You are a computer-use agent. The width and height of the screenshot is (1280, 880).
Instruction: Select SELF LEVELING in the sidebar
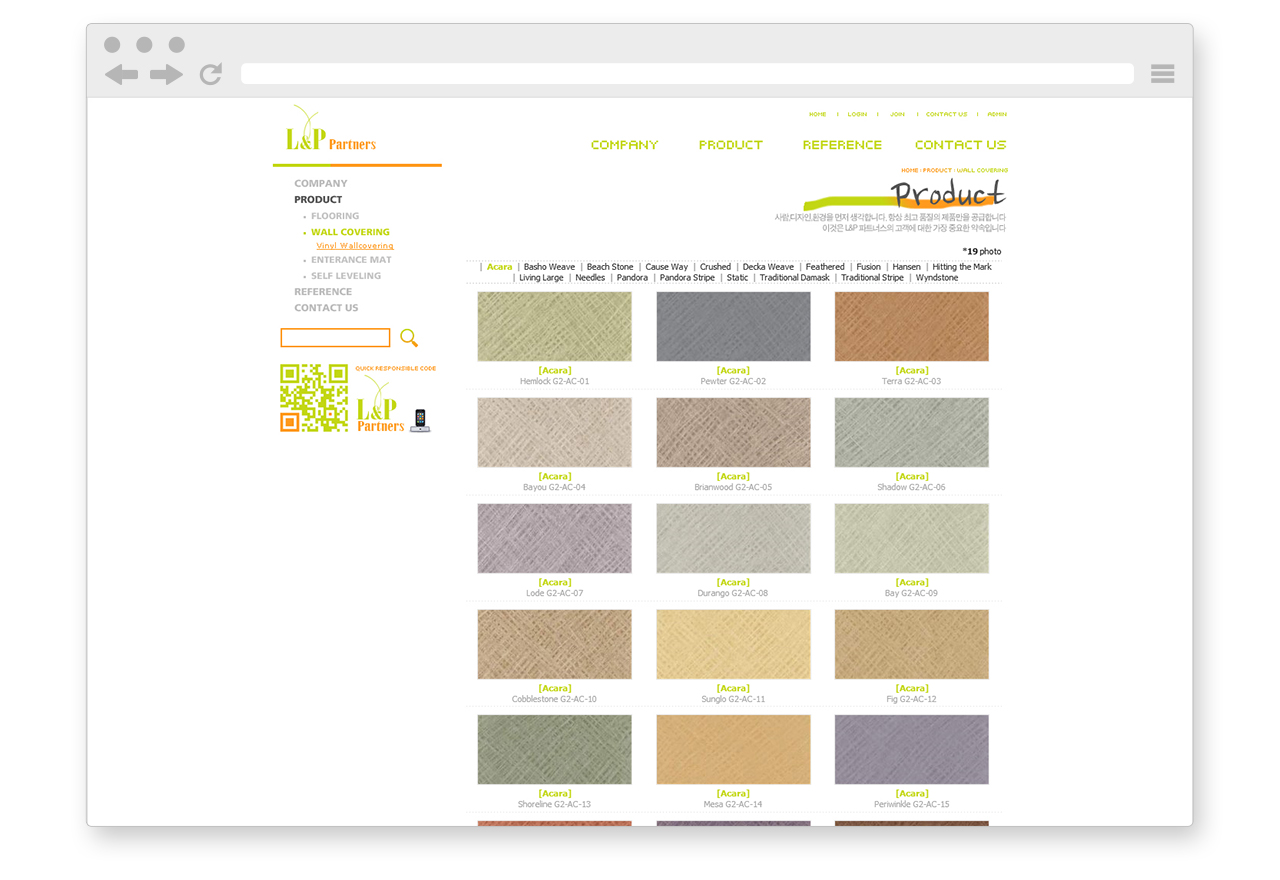pos(346,276)
